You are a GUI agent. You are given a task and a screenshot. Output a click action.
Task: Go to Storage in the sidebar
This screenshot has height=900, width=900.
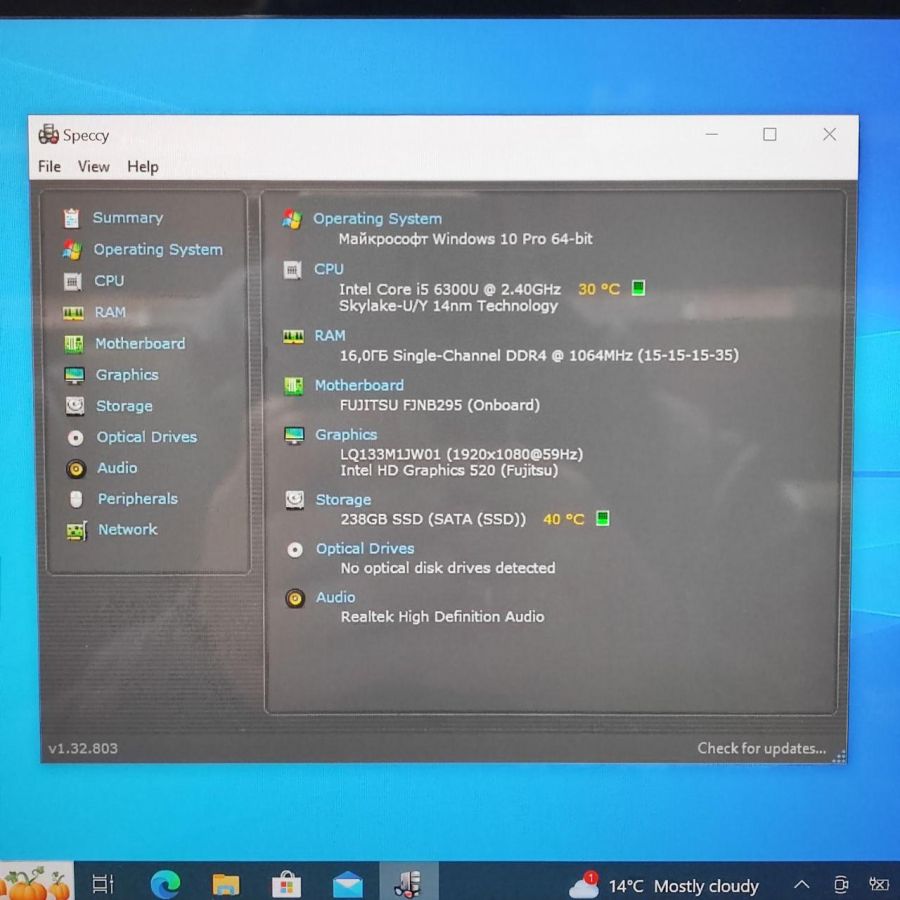125,406
